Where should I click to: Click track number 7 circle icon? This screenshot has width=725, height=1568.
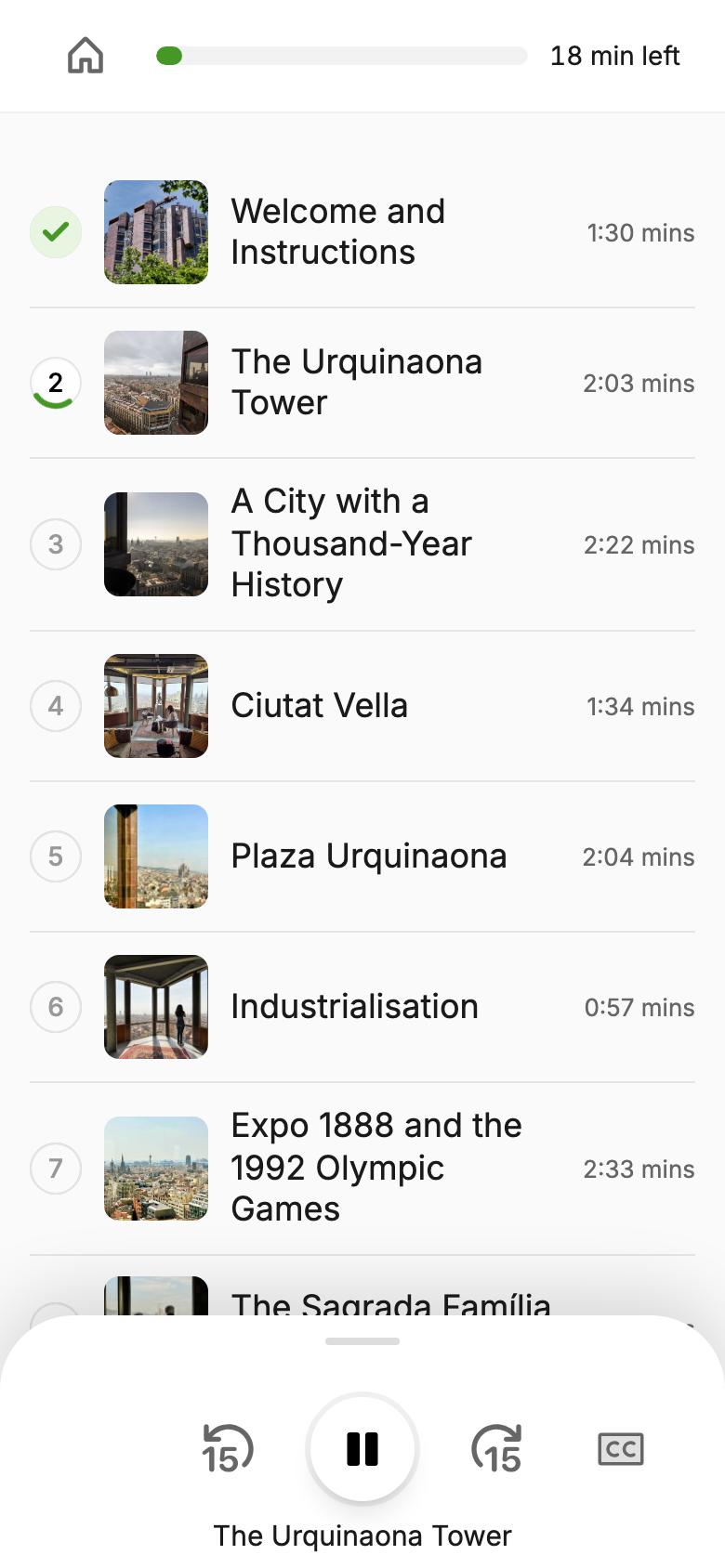coord(56,1169)
